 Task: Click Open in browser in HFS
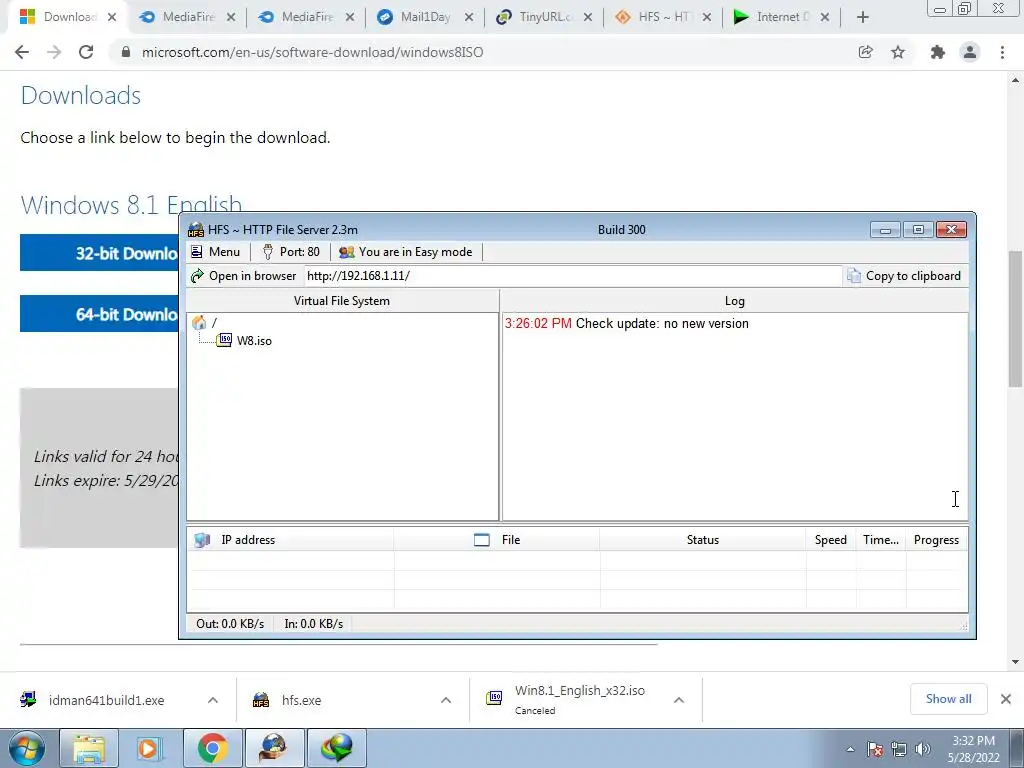[x=243, y=276]
